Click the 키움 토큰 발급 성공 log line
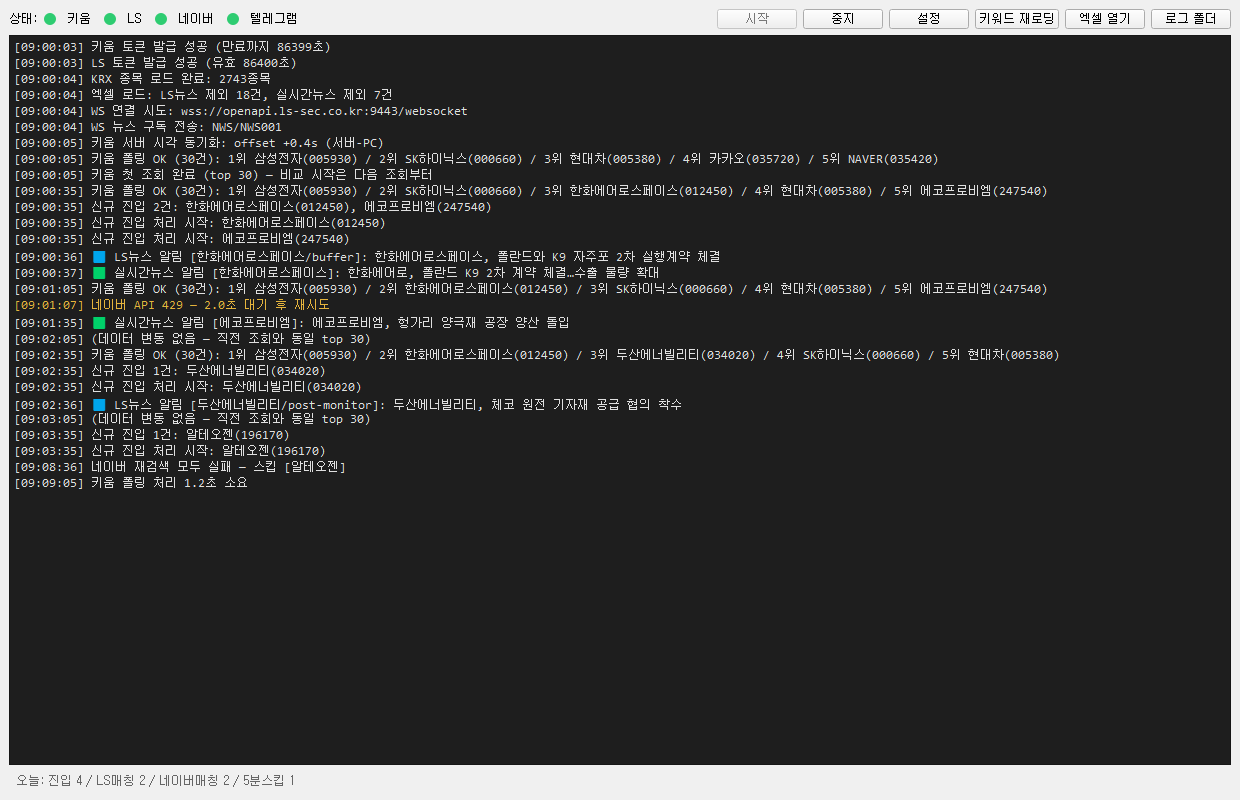The image size is (1240, 800). 172,46
